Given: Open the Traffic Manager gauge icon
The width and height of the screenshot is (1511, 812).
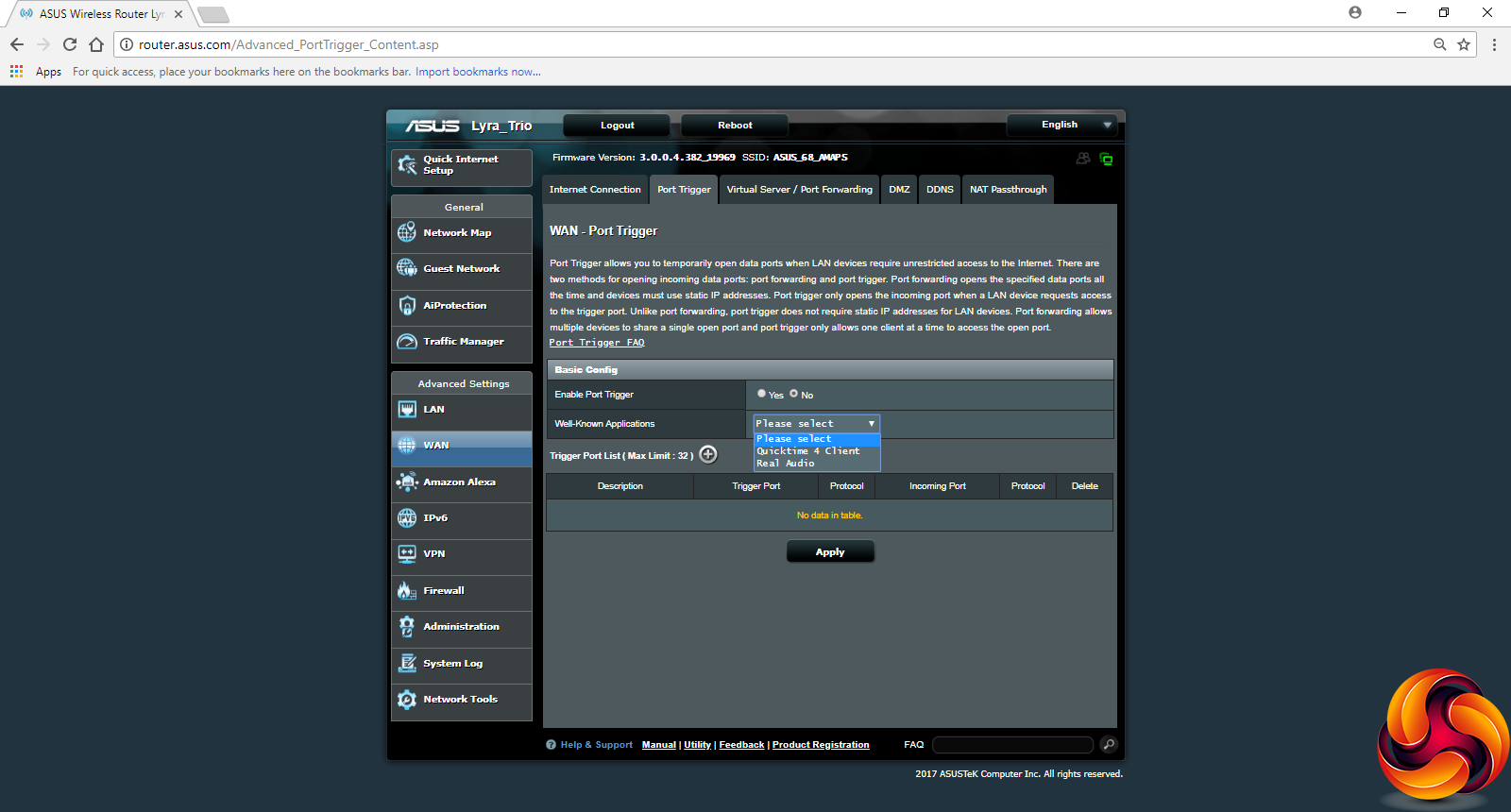Looking at the screenshot, I should click(407, 341).
